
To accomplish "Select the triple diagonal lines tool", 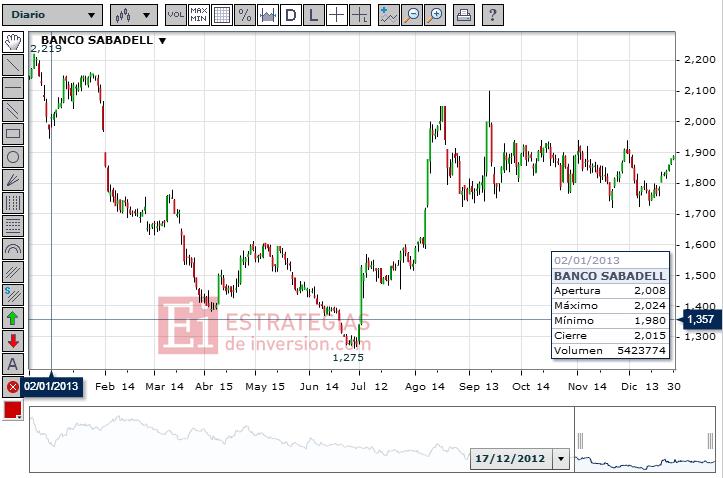I will point(13,272).
